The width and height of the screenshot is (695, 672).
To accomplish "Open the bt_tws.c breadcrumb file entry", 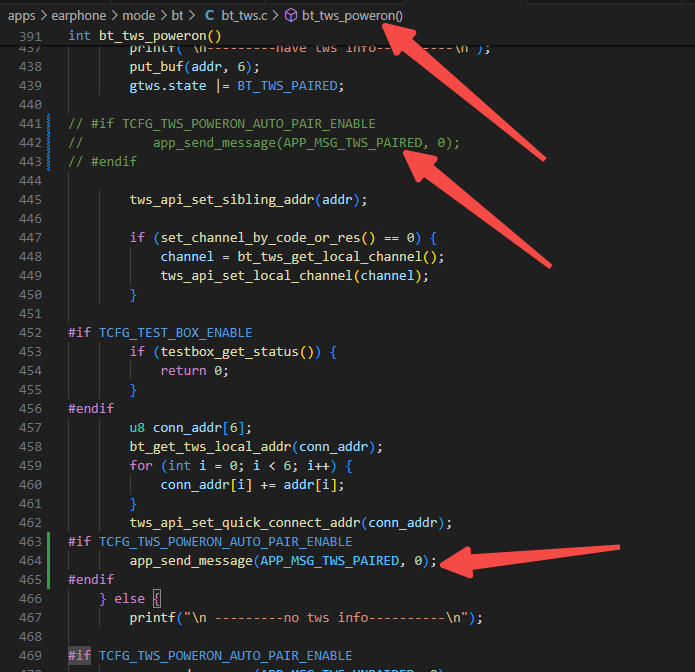I will tap(244, 16).
